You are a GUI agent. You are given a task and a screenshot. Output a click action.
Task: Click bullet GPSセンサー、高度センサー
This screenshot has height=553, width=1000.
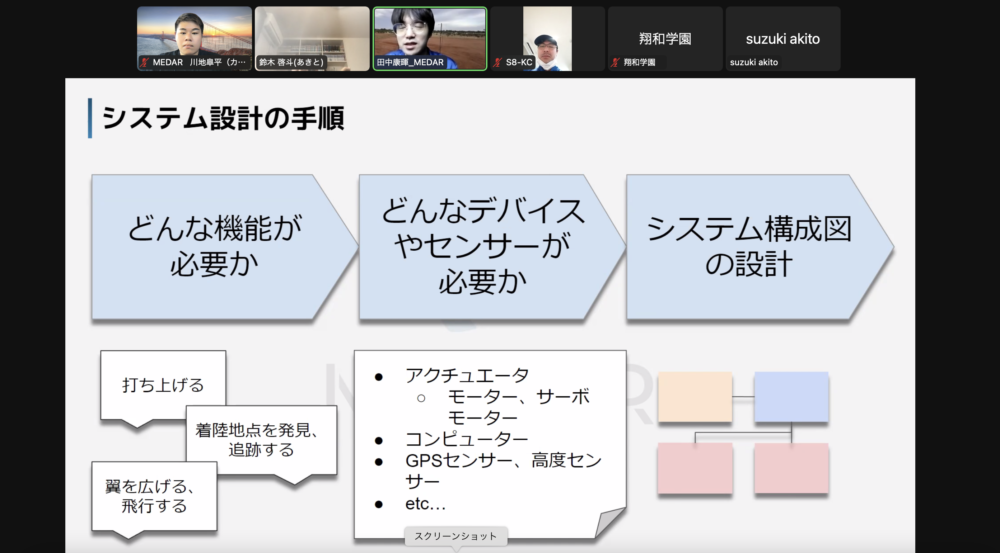click(503, 470)
